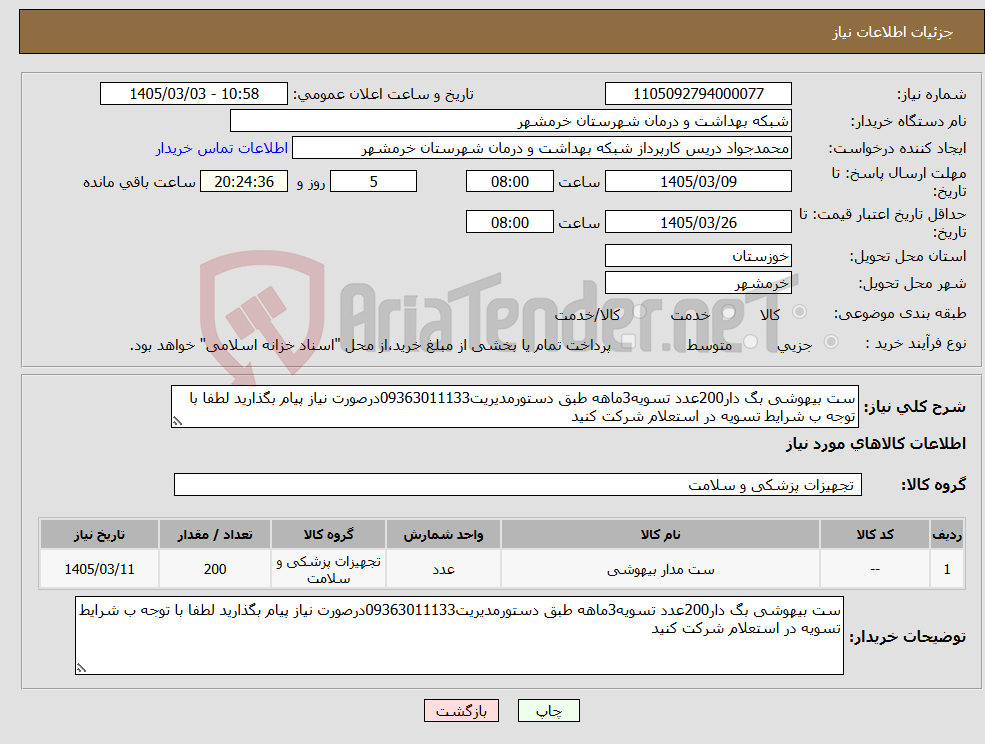Select the خدمت radio button
The image size is (985, 744).
[x=729, y=312]
